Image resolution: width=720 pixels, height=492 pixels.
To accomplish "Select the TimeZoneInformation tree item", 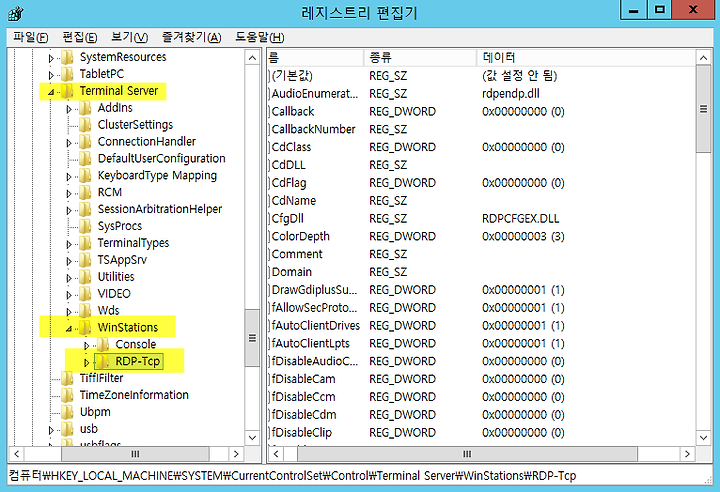I will tap(134, 396).
